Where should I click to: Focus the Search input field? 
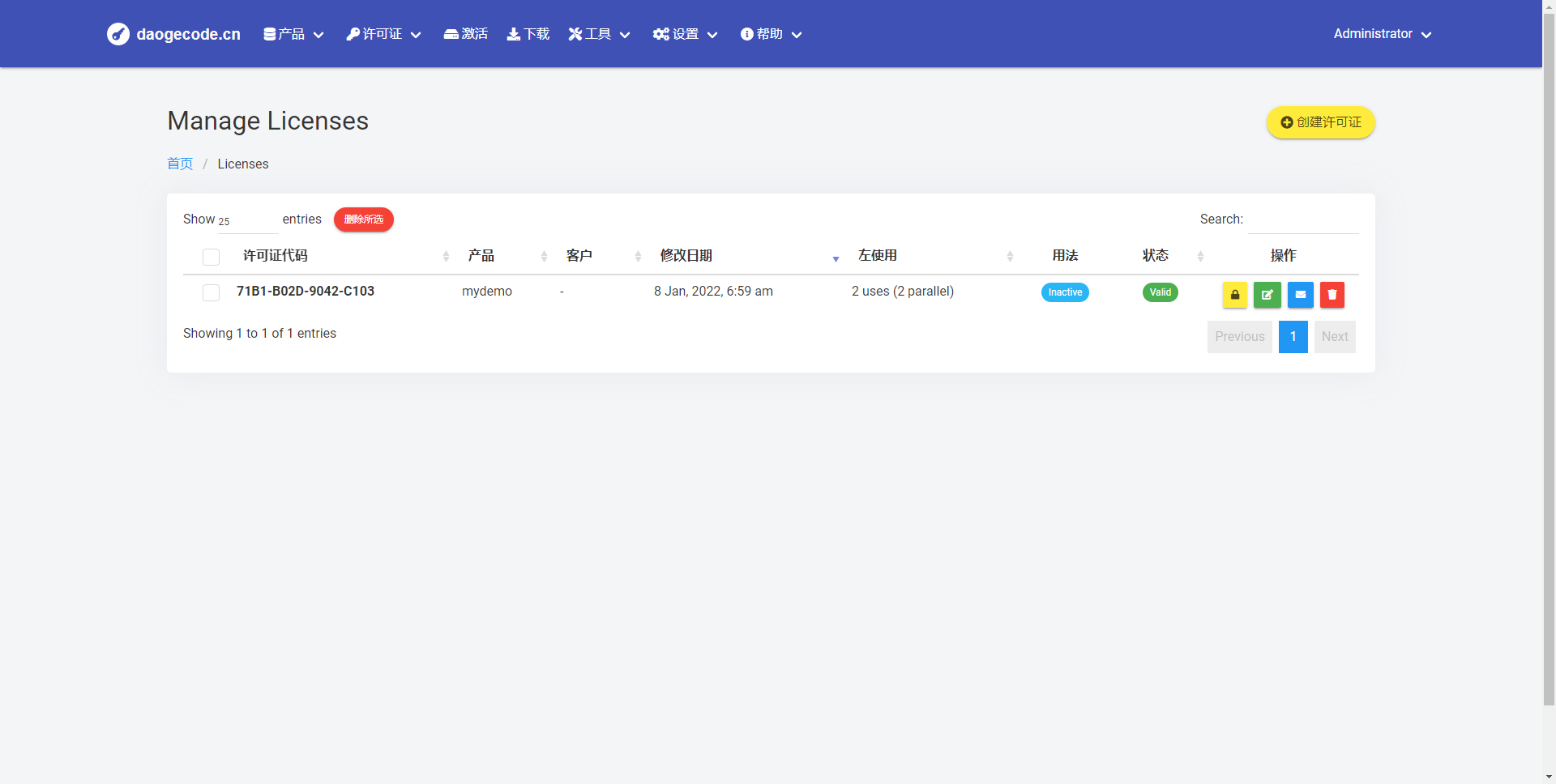click(1303, 220)
